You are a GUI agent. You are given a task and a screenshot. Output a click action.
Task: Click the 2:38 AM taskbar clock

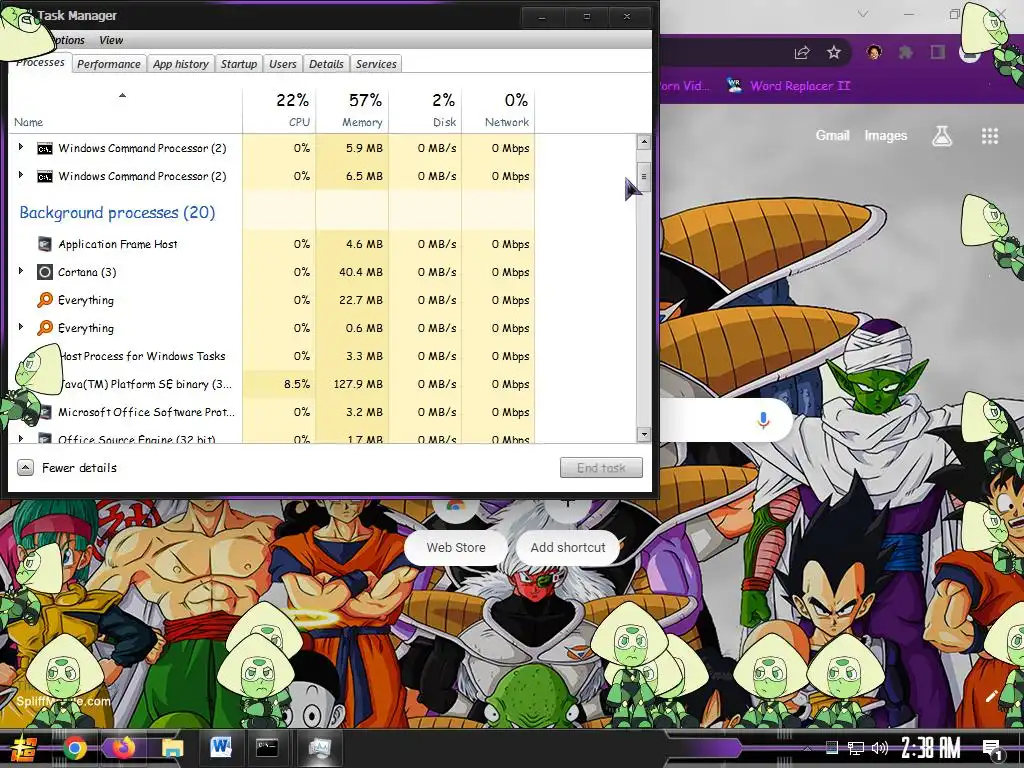click(x=931, y=748)
